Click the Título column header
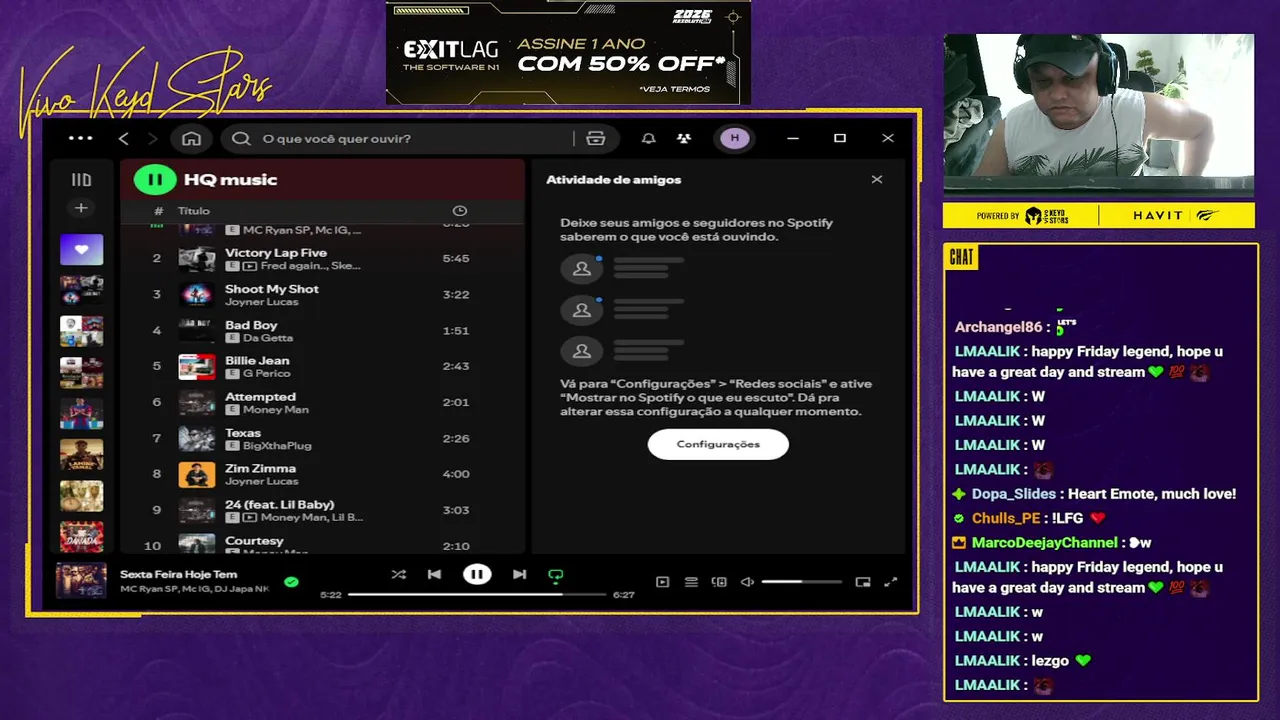This screenshot has height=720, width=1280. (x=194, y=211)
